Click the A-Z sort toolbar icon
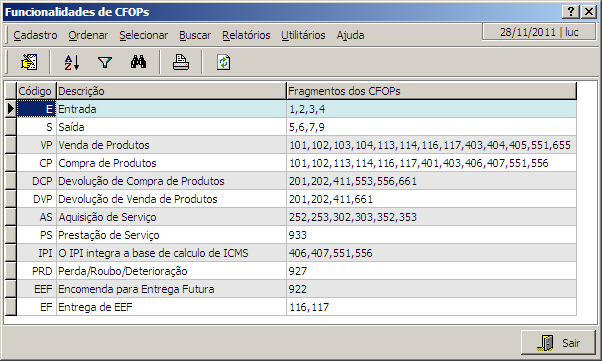 (72, 62)
